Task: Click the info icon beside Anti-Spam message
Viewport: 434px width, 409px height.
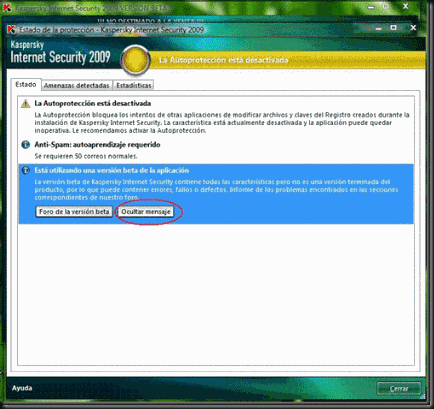Action: click(x=25, y=145)
